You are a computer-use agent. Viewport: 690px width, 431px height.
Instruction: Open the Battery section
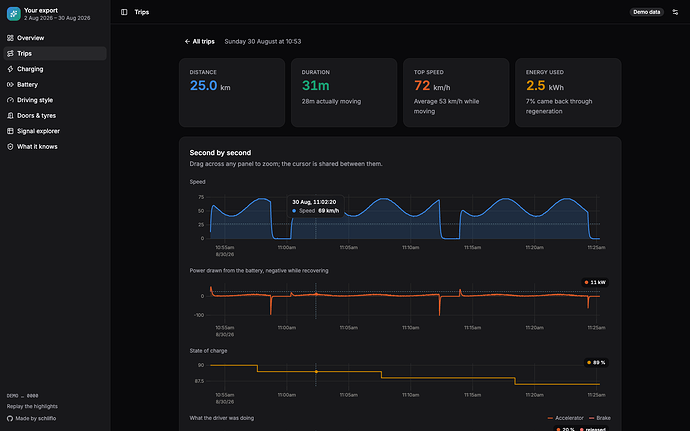(55, 85)
